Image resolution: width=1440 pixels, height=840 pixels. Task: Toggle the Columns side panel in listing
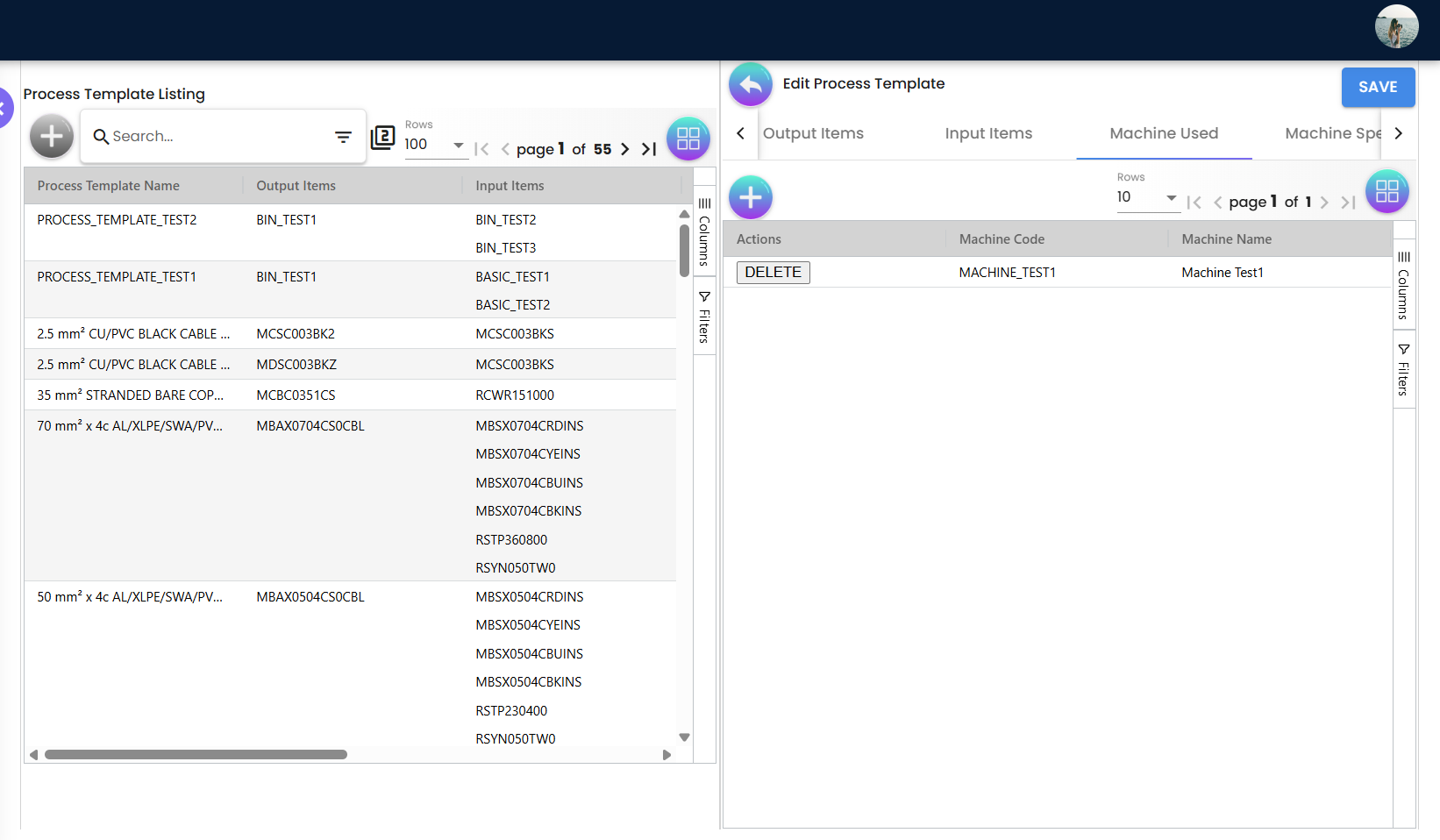tap(704, 232)
